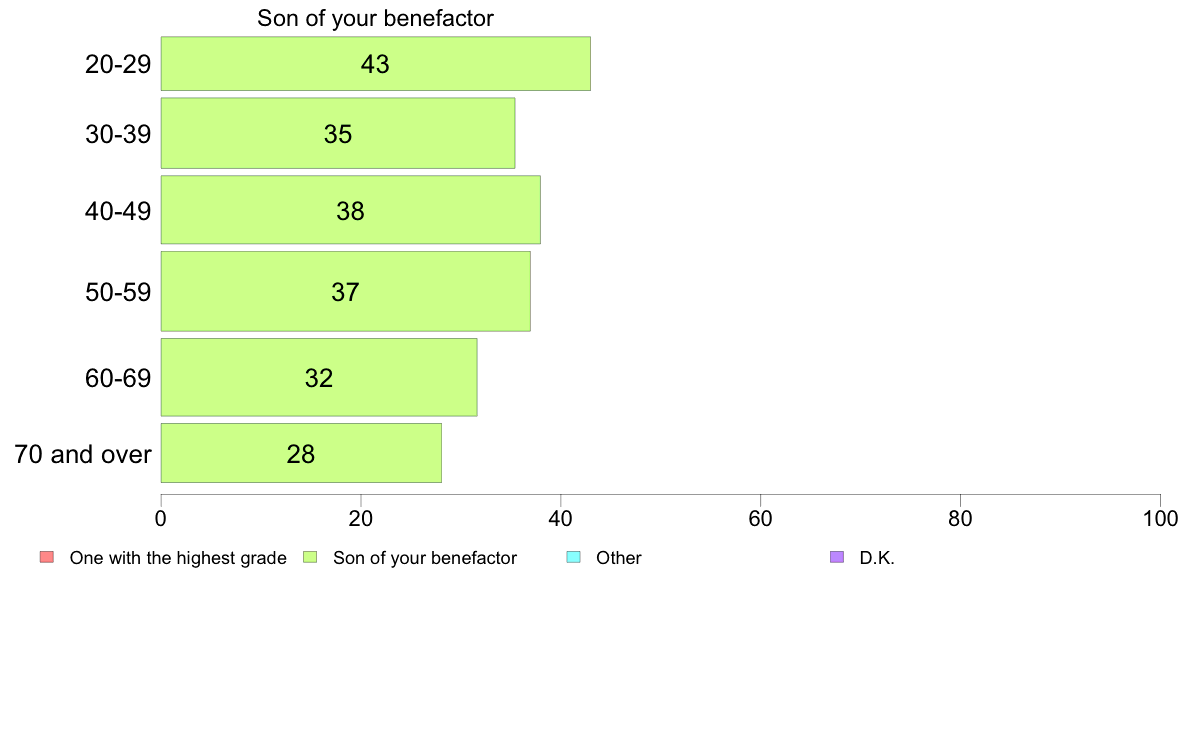Screen dimensions: 1188x736
Task: Click the purple 'D.K.' legend swatch
Action: pos(836,557)
